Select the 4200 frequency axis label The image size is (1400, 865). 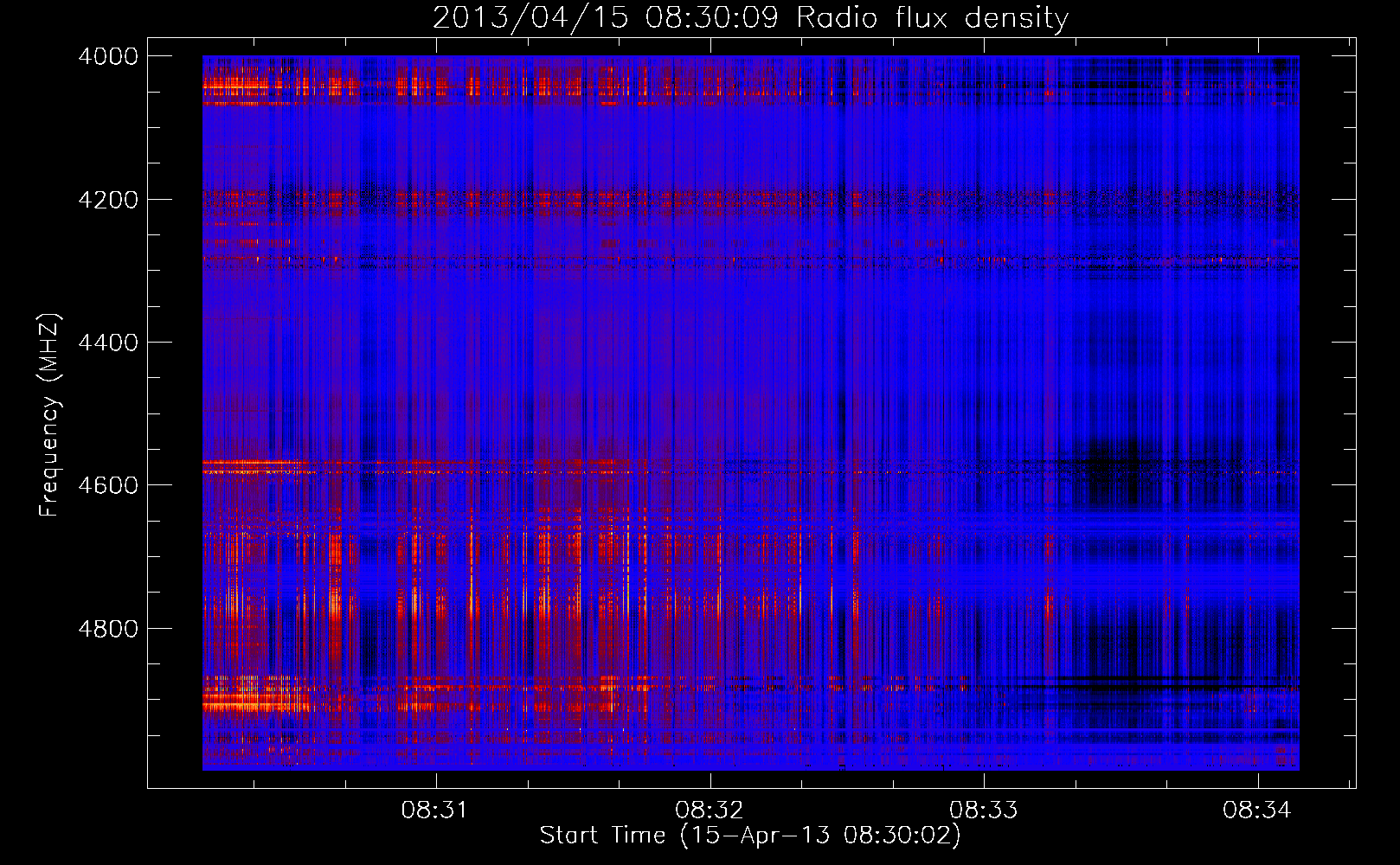click(108, 199)
